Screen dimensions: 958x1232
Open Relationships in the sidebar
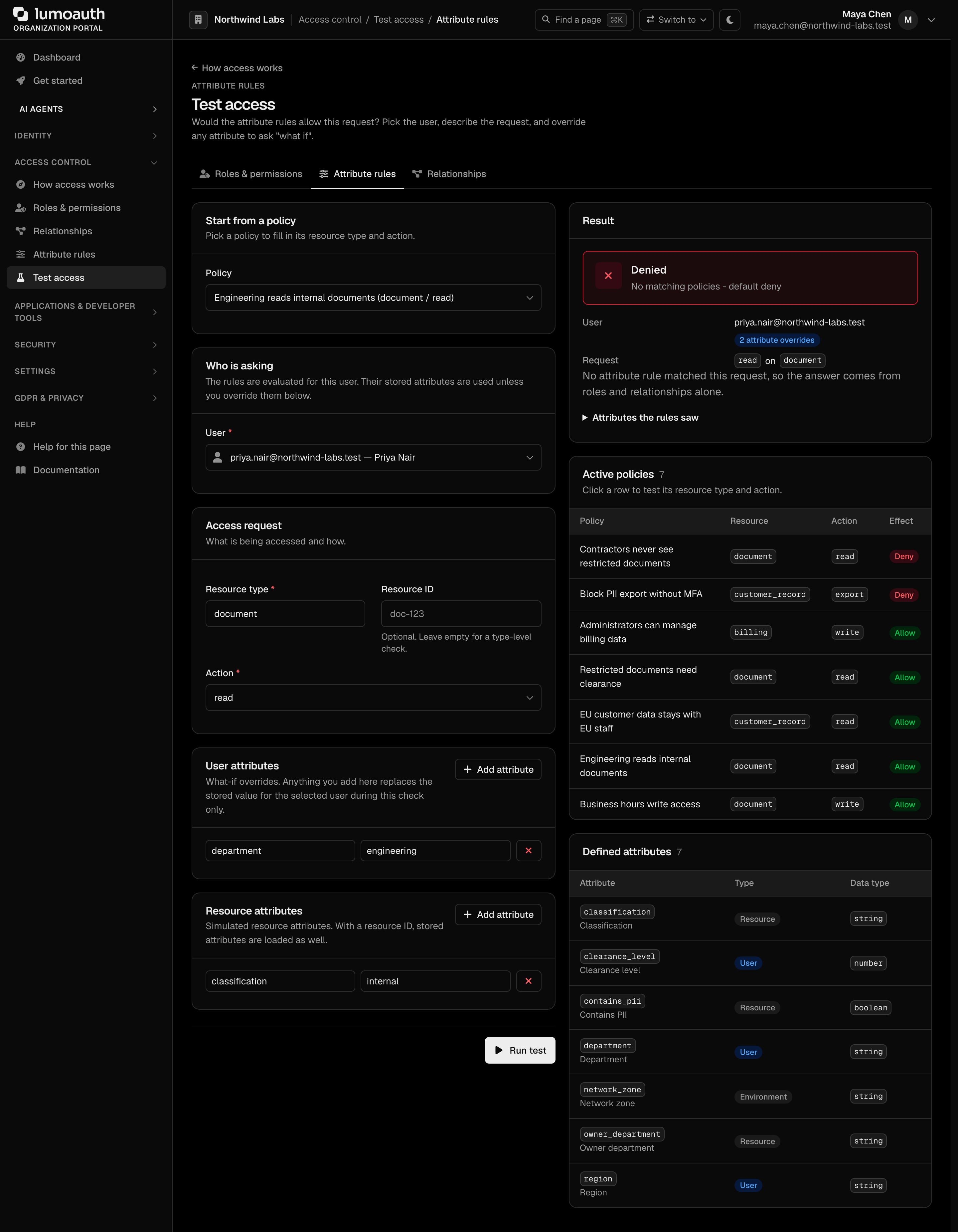coord(86,231)
